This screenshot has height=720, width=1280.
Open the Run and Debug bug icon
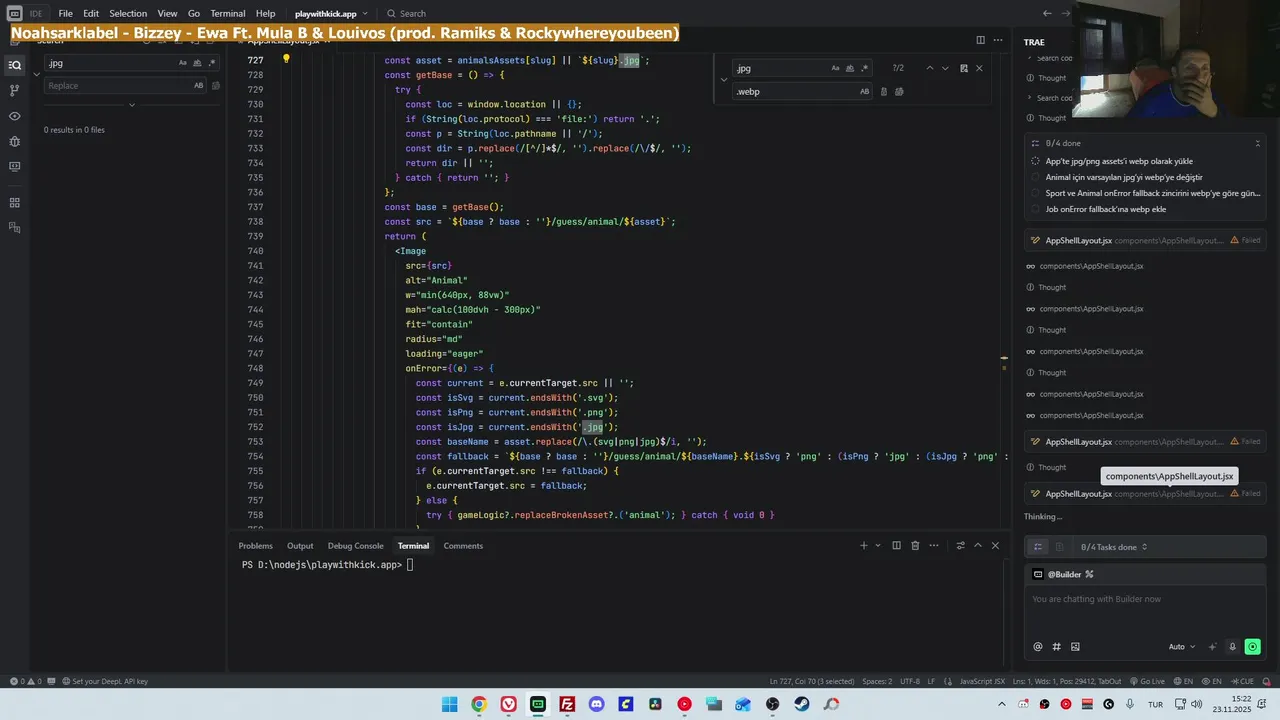tap(14, 141)
